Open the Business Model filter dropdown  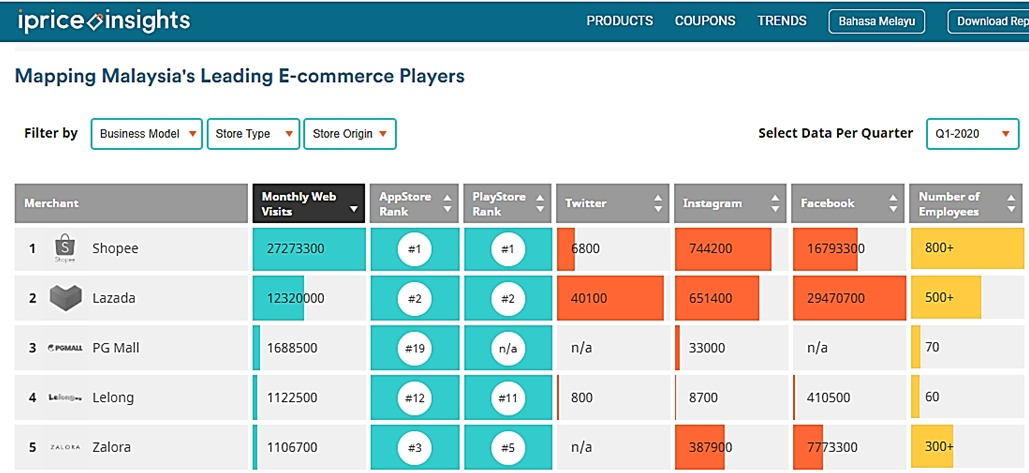(x=146, y=134)
